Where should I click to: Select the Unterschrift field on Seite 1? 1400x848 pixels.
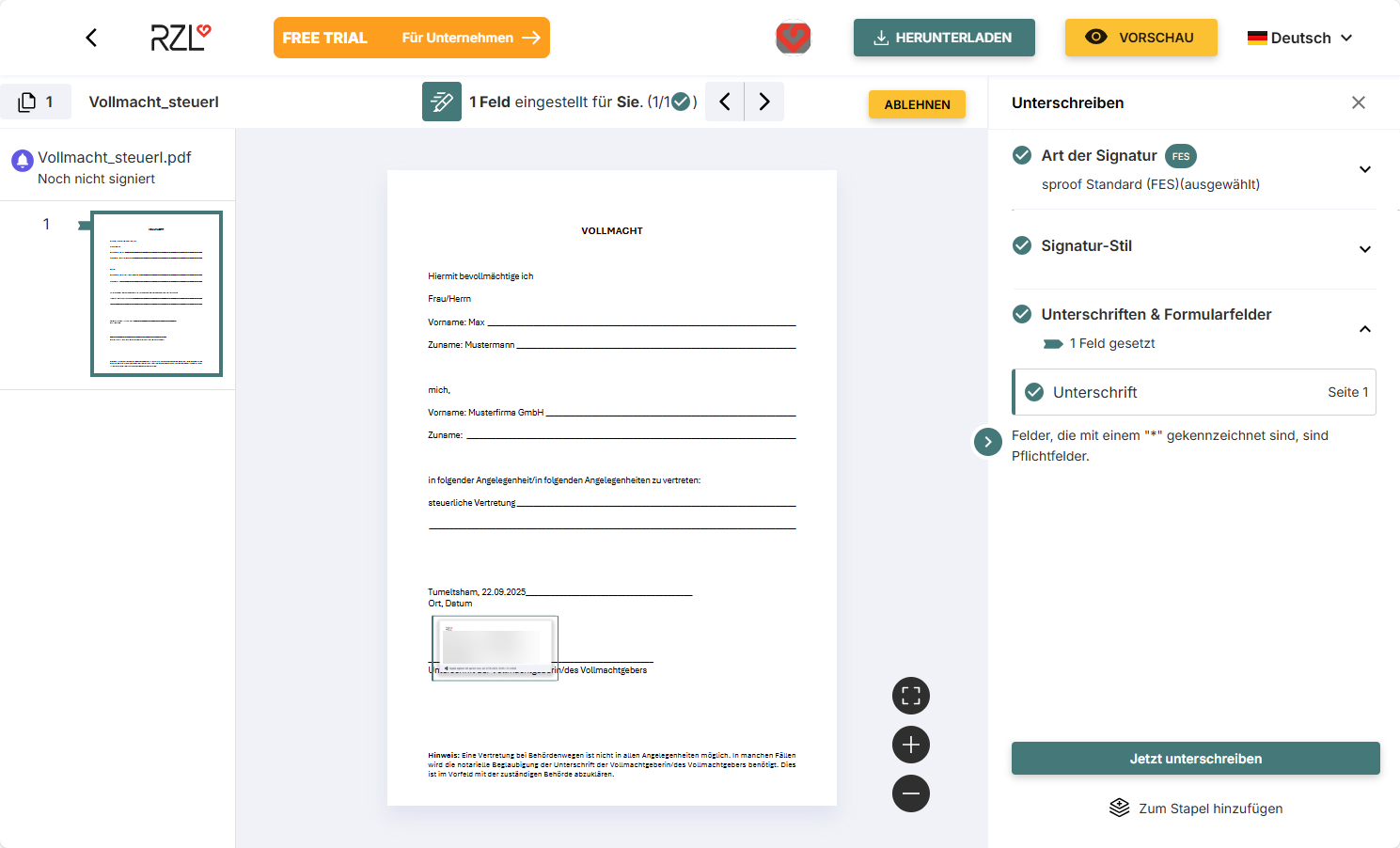coord(1194,392)
